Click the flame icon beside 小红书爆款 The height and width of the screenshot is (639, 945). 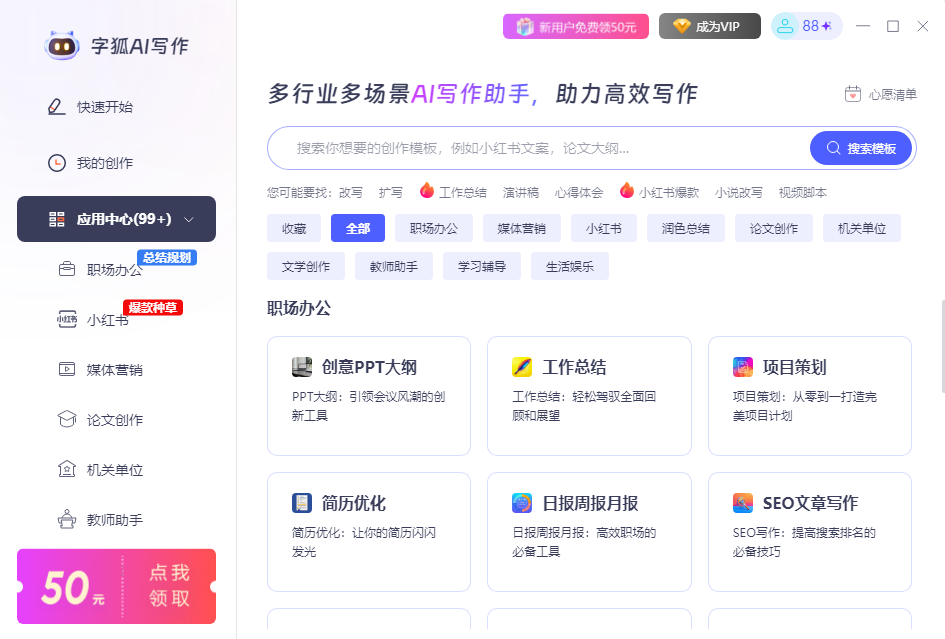[x=627, y=190]
